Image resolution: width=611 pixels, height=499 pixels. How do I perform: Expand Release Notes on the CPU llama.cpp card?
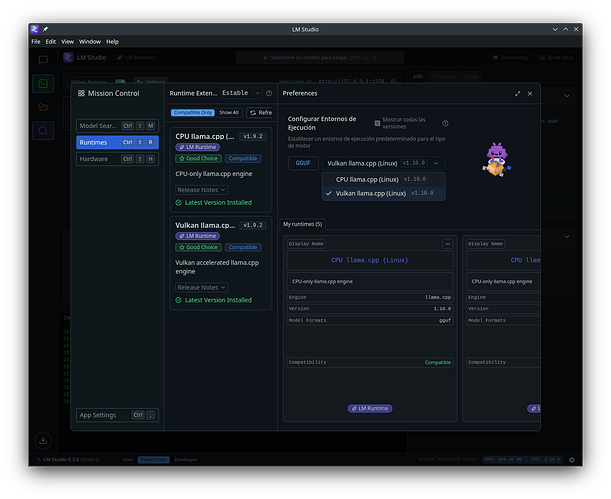201,190
